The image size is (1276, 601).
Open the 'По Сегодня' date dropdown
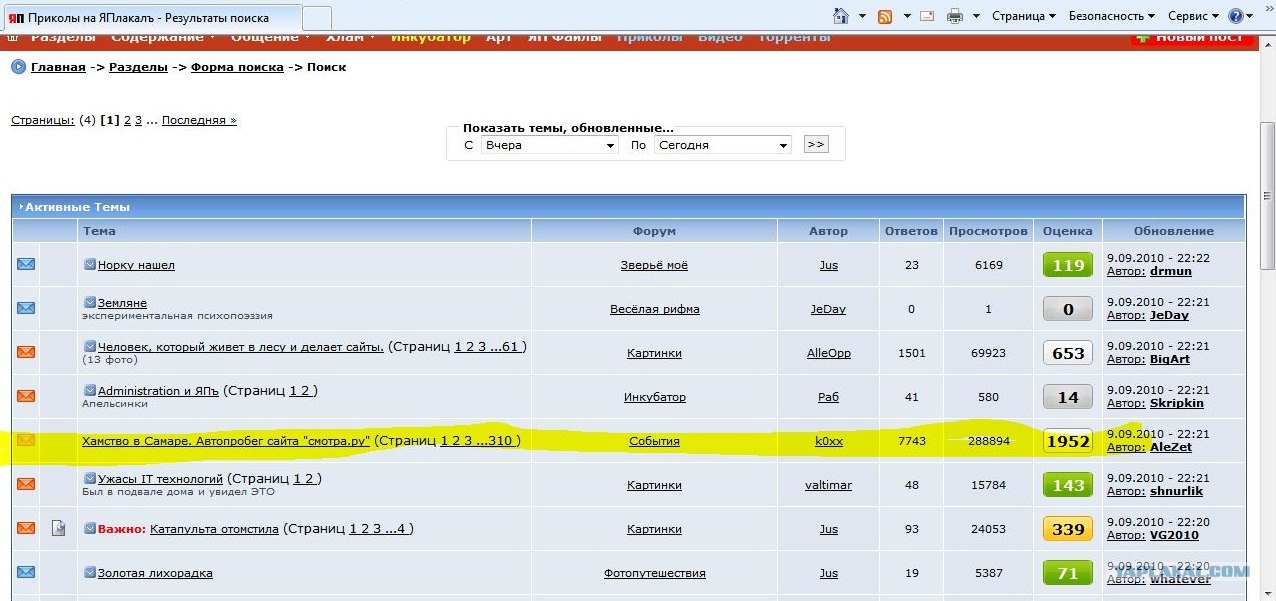pyautogui.click(x=723, y=145)
